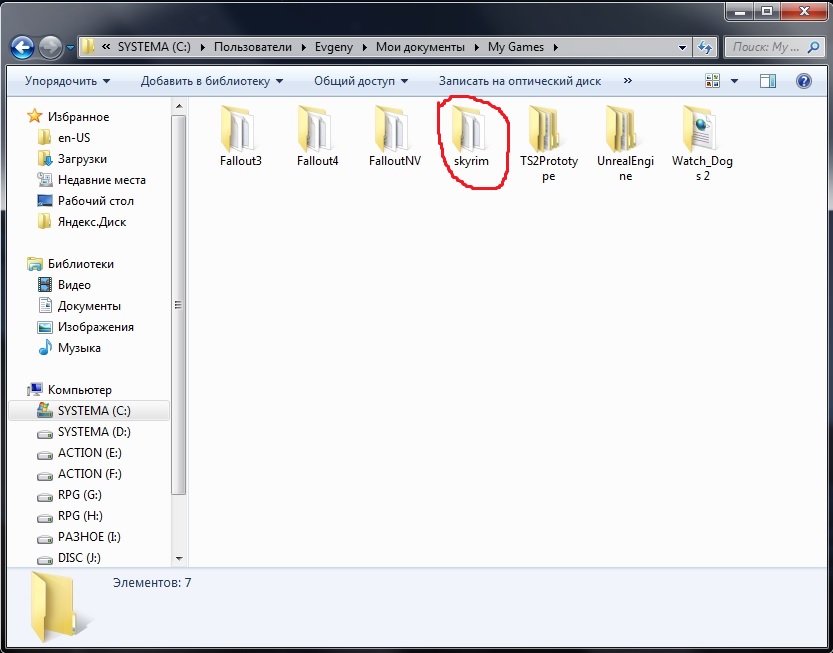
Task: Click the Избранное star icon
Action: coord(35,116)
